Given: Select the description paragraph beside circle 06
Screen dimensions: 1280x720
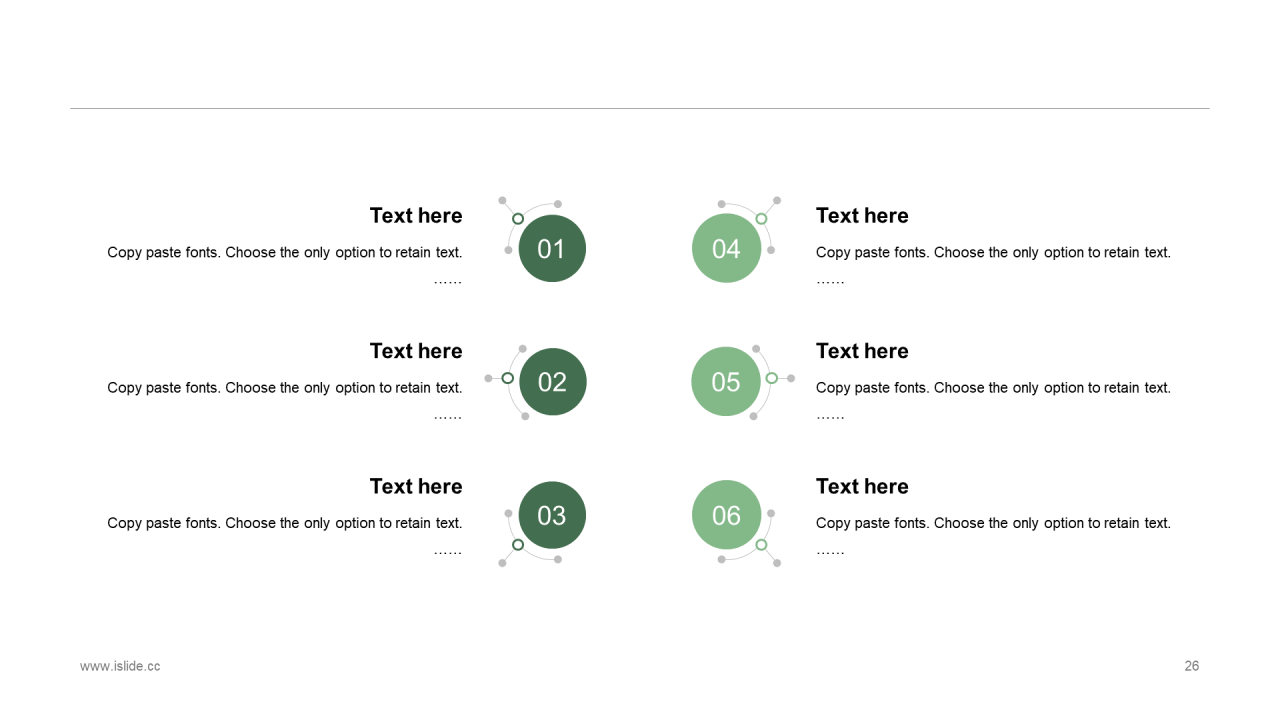Looking at the screenshot, I should click(993, 535).
